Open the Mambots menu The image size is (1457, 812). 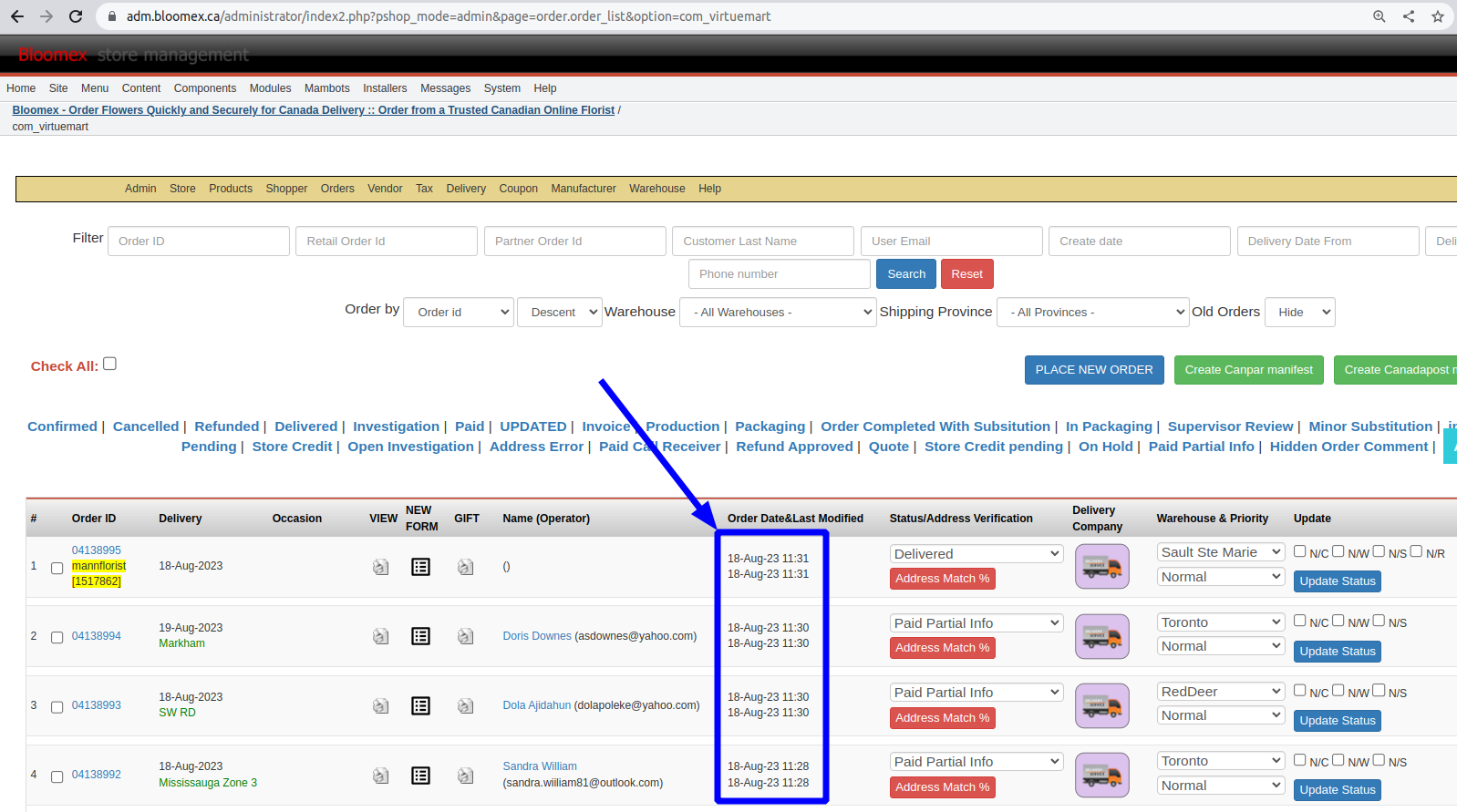point(327,88)
